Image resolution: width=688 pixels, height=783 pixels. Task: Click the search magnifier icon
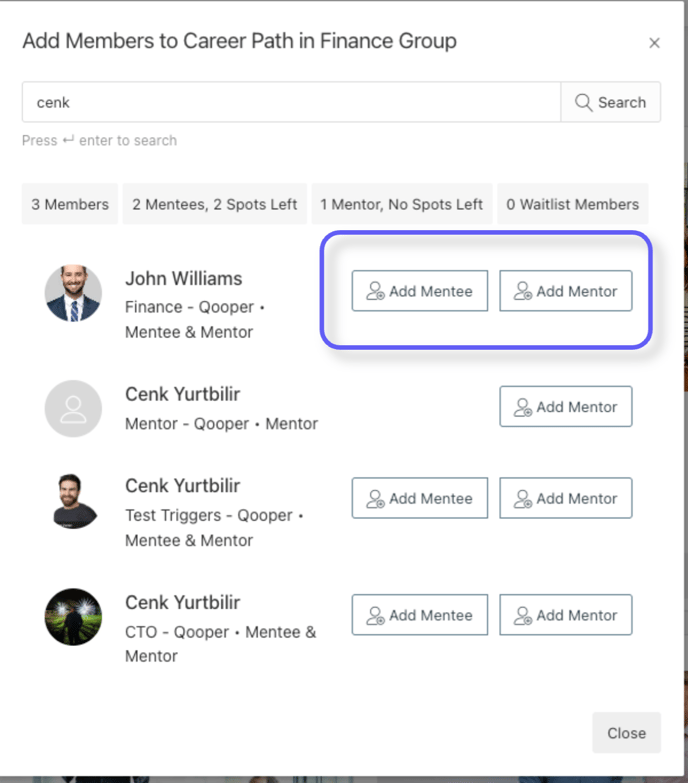(x=584, y=102)
